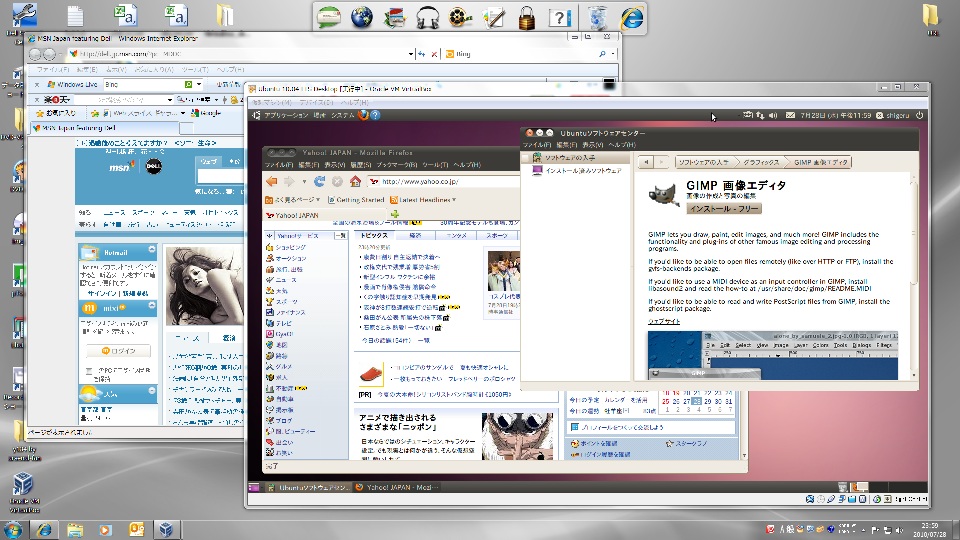Click Yahoo! JAPAN Mozilla taskbar entry in Ubuntu panel
Screen dimensions: 960x540
397,487
